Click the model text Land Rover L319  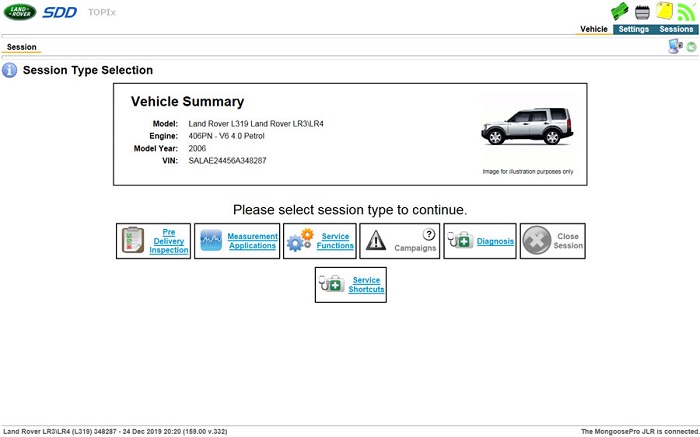(x=218, y=124)
